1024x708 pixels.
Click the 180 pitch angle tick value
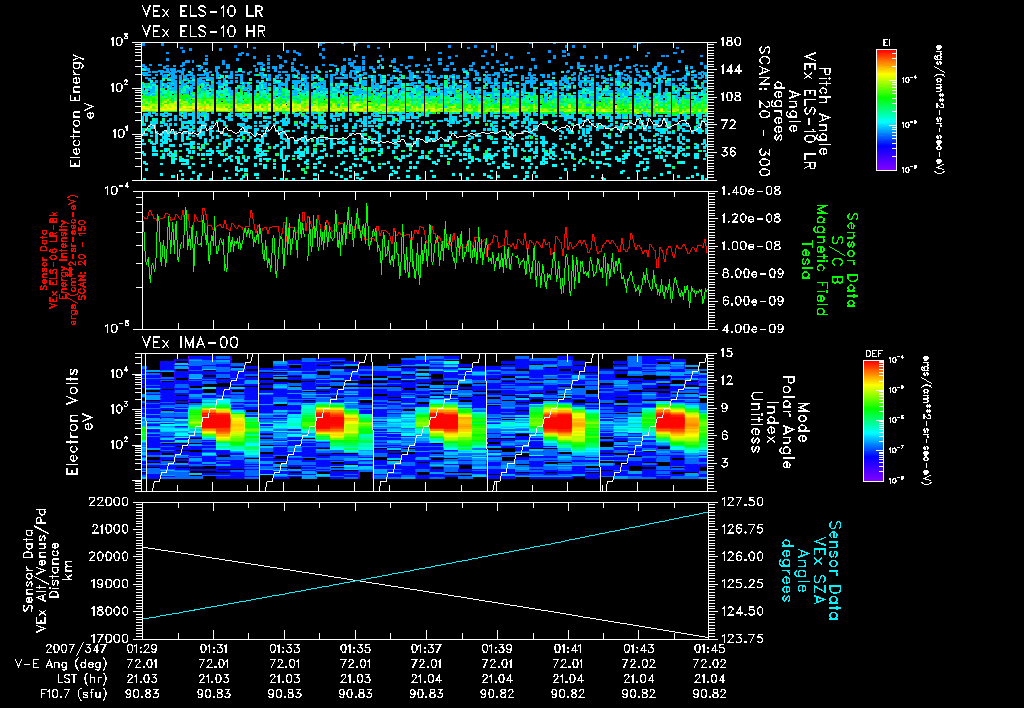coord(730,42)
